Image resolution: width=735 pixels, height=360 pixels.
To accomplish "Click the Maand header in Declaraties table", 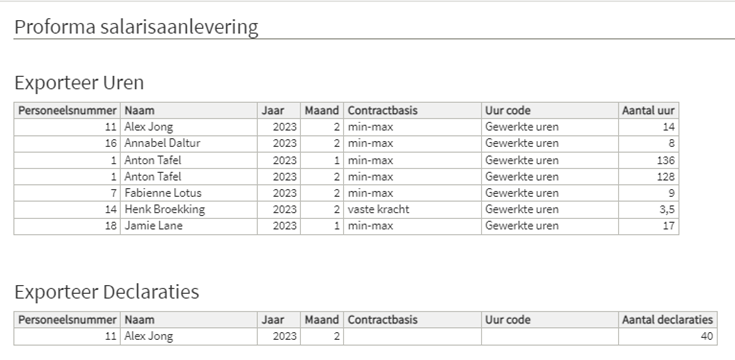I will click(x=322, y=320).
